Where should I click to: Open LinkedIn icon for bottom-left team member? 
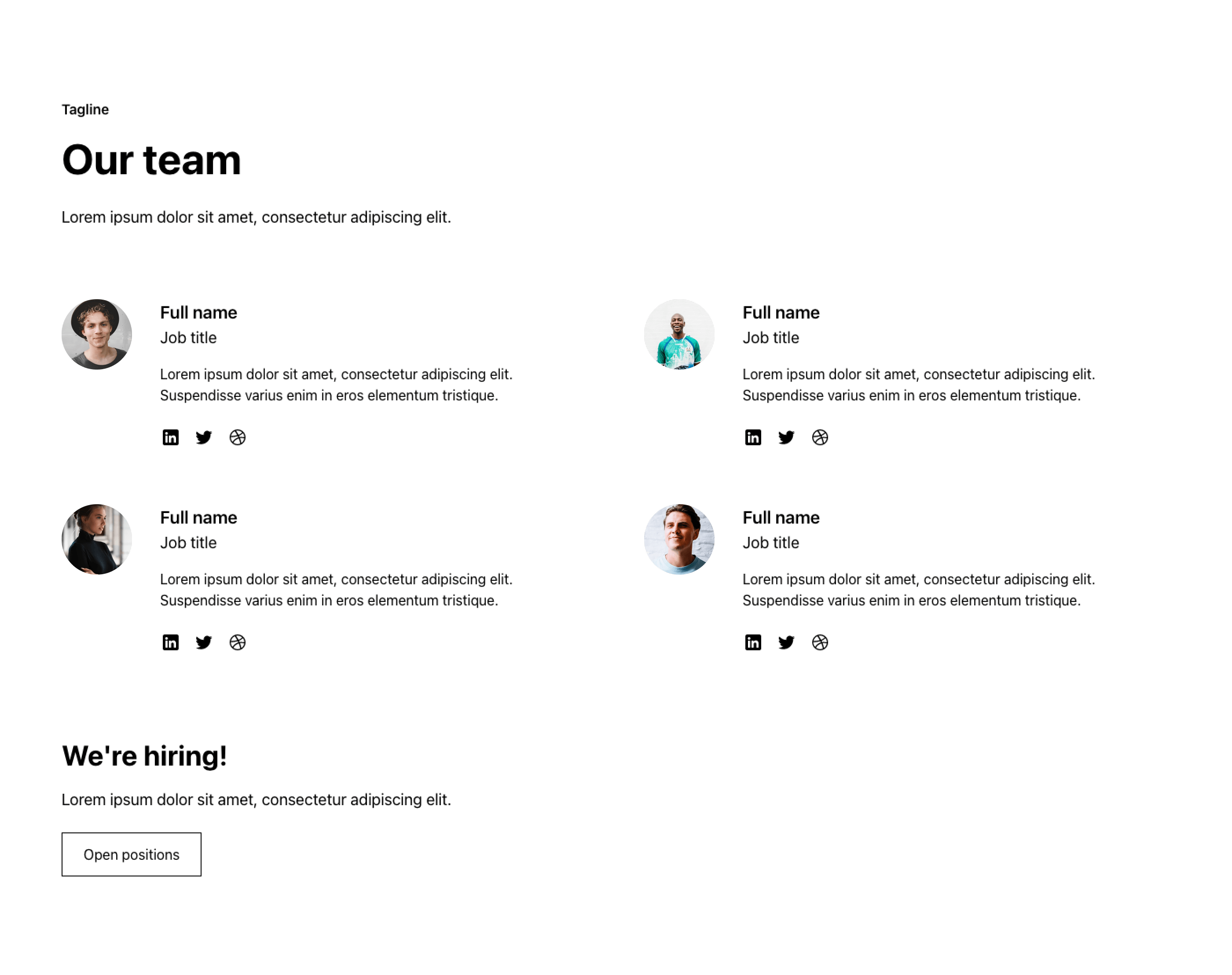click(170, 642)
